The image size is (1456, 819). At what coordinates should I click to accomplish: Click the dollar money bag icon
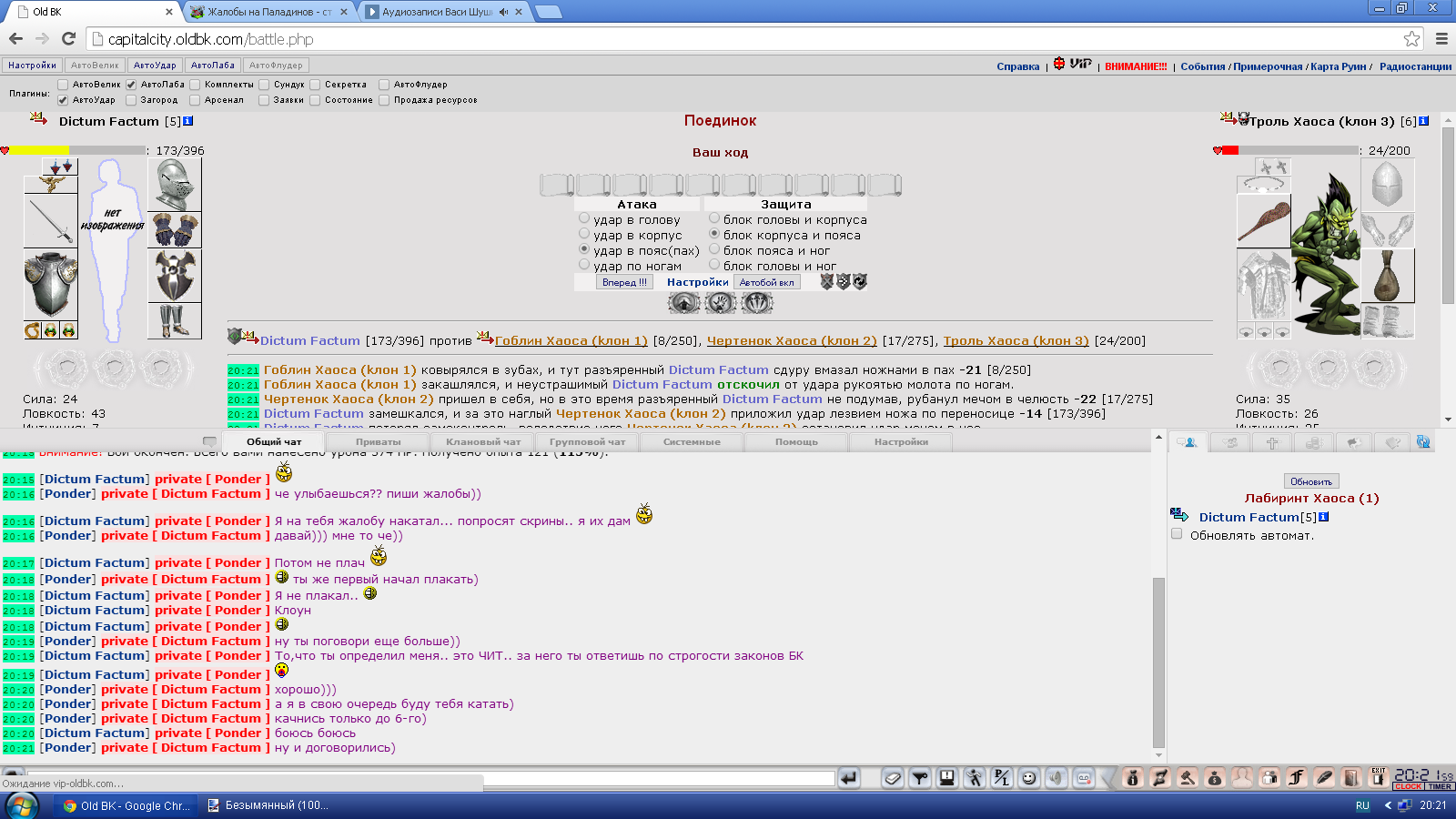point(1215,777)
